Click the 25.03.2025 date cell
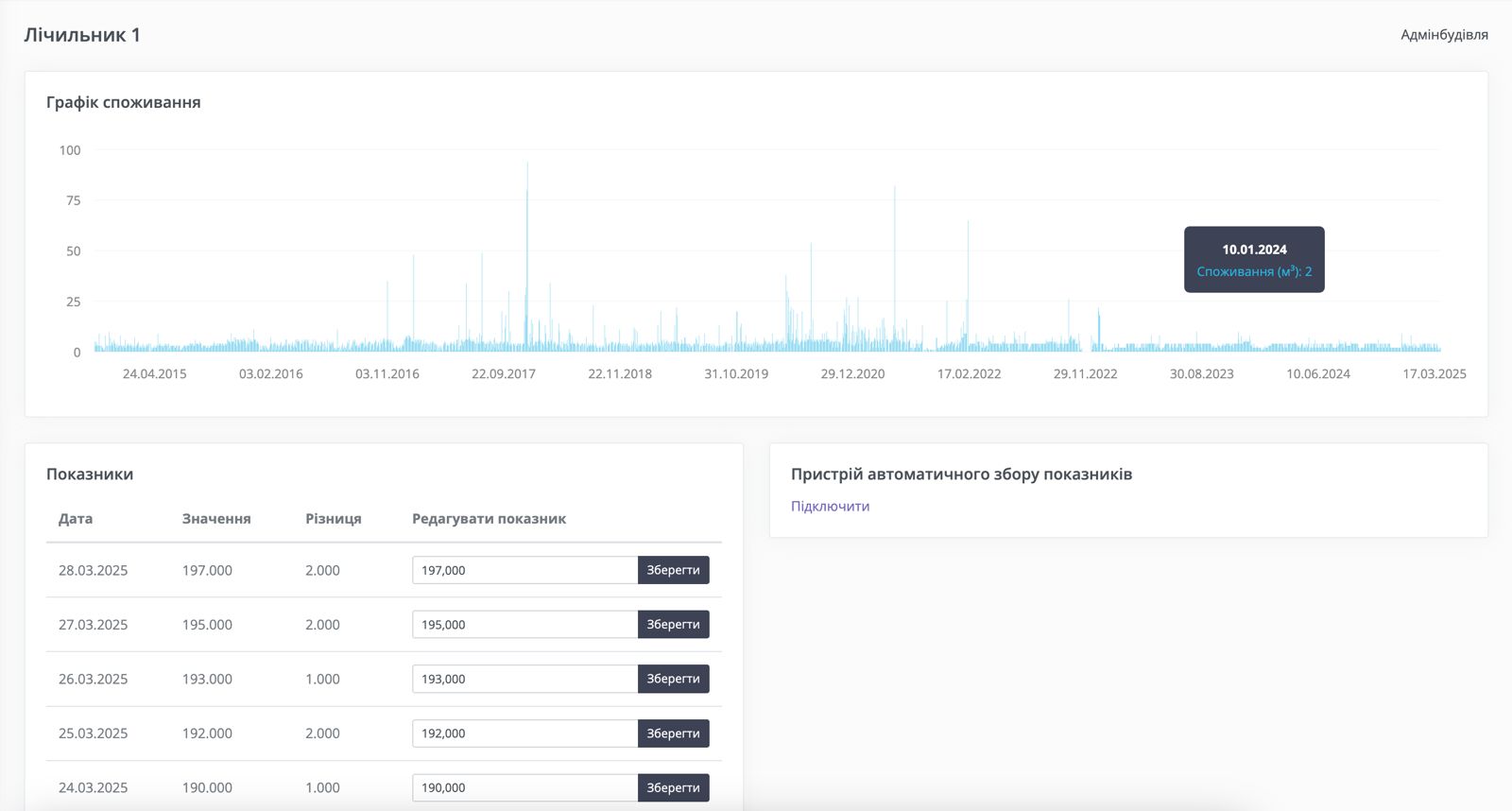The image size is (1512, 811). pyautogui.click(x=93, y=733)
